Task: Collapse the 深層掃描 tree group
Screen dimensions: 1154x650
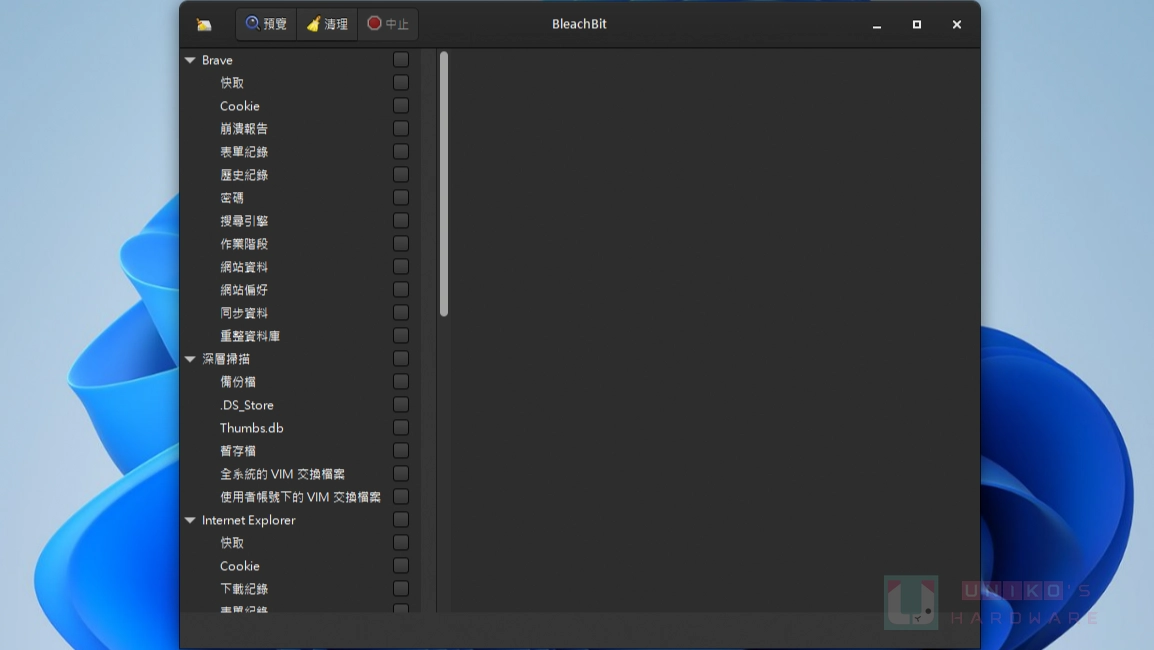Action: 190,359
